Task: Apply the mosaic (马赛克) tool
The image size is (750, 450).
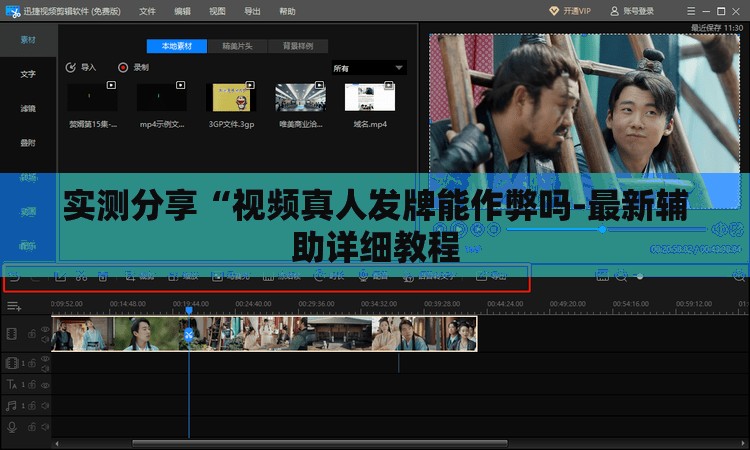Action: [231, 276]
